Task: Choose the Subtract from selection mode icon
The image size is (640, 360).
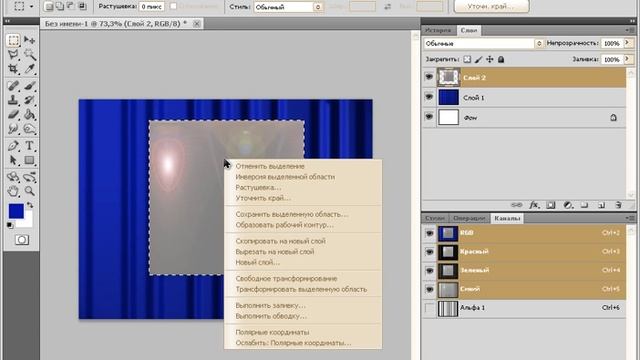Action: (x=70, y=6)
